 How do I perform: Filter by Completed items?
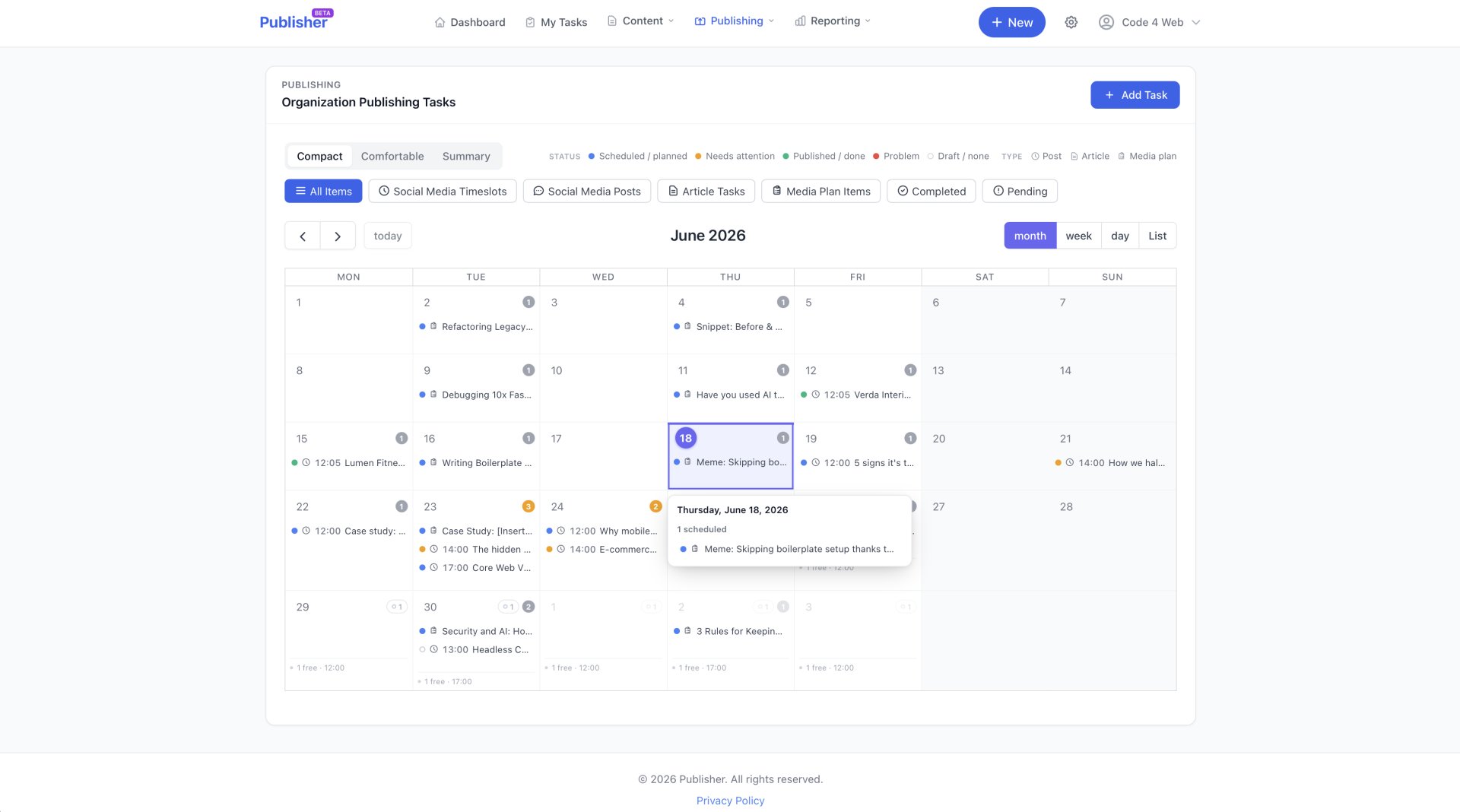click(x=932, y=191)
